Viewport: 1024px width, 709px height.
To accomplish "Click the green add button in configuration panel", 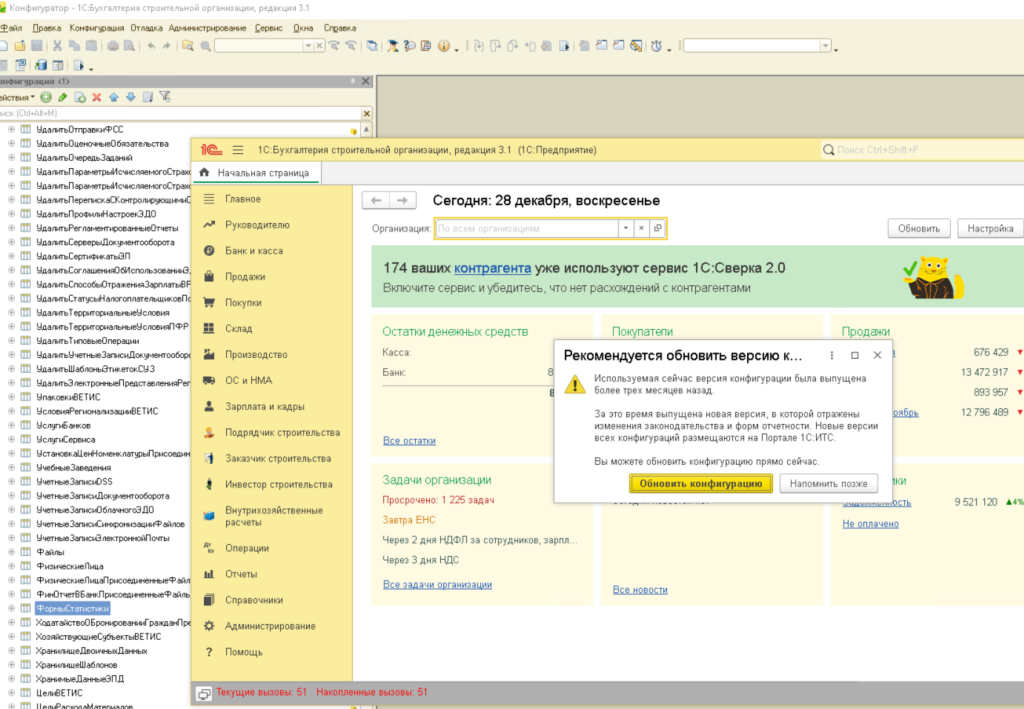I will (x=46, y=97).
